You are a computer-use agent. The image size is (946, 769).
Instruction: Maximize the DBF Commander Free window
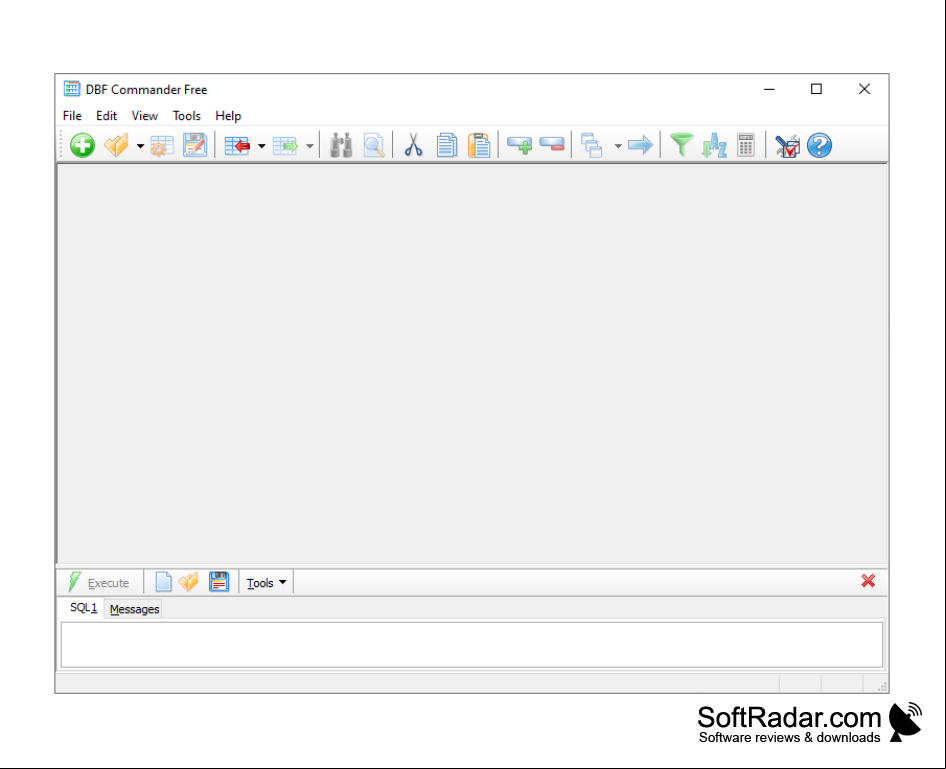[x=816, y=89]
